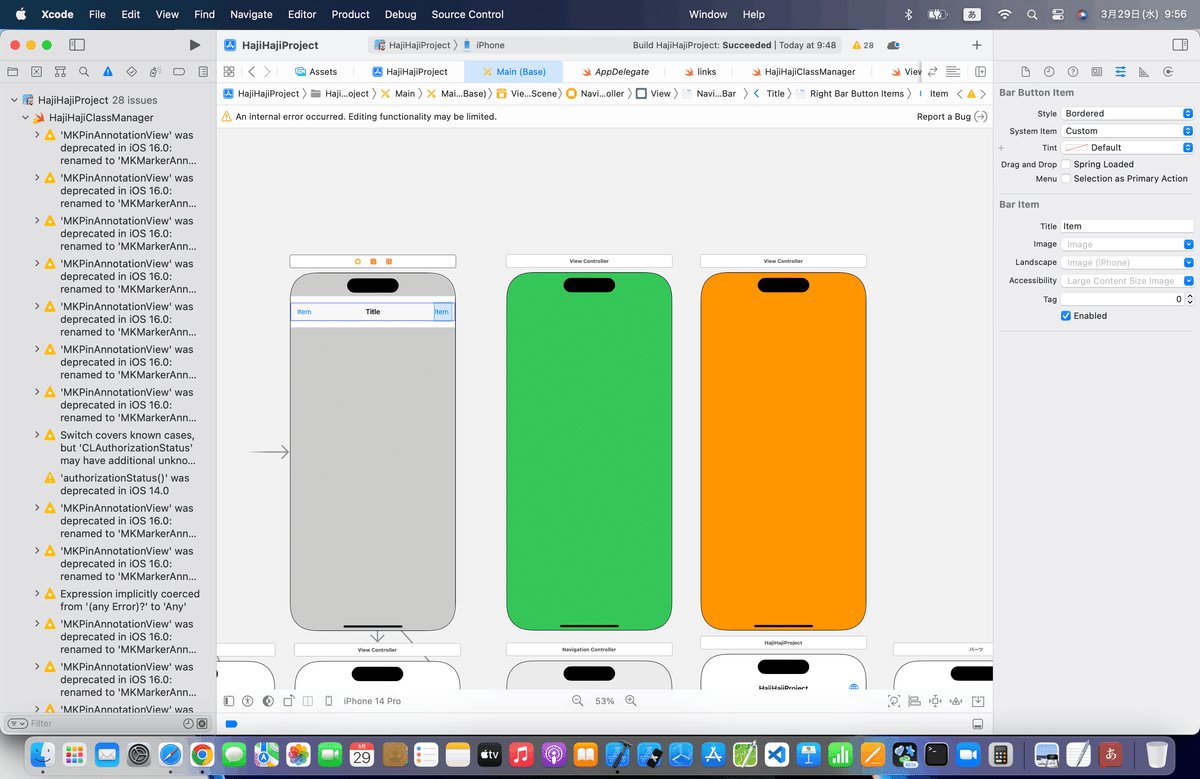Open the Find navigator magnifier icon
Image resolution: width=1200 pixels, height=779 pixels.
click(84, 72)
